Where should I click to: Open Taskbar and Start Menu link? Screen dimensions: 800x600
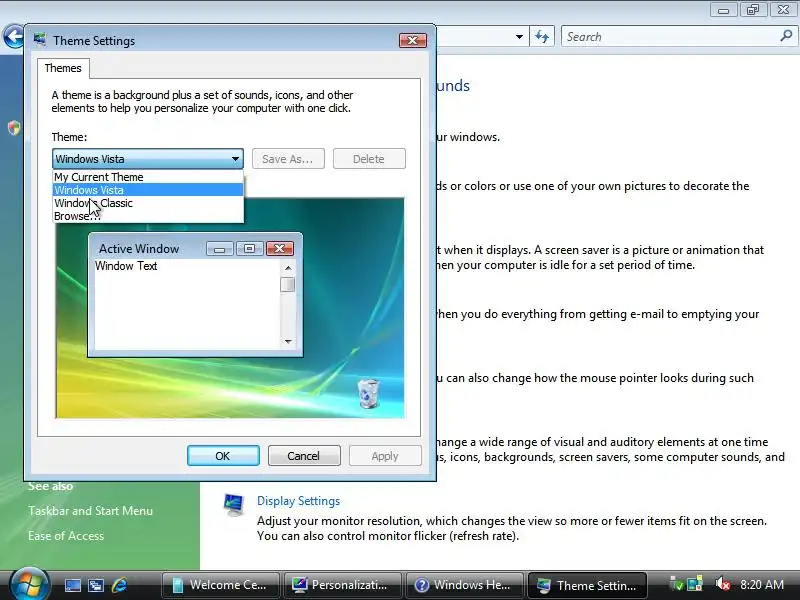click(90, 511)
